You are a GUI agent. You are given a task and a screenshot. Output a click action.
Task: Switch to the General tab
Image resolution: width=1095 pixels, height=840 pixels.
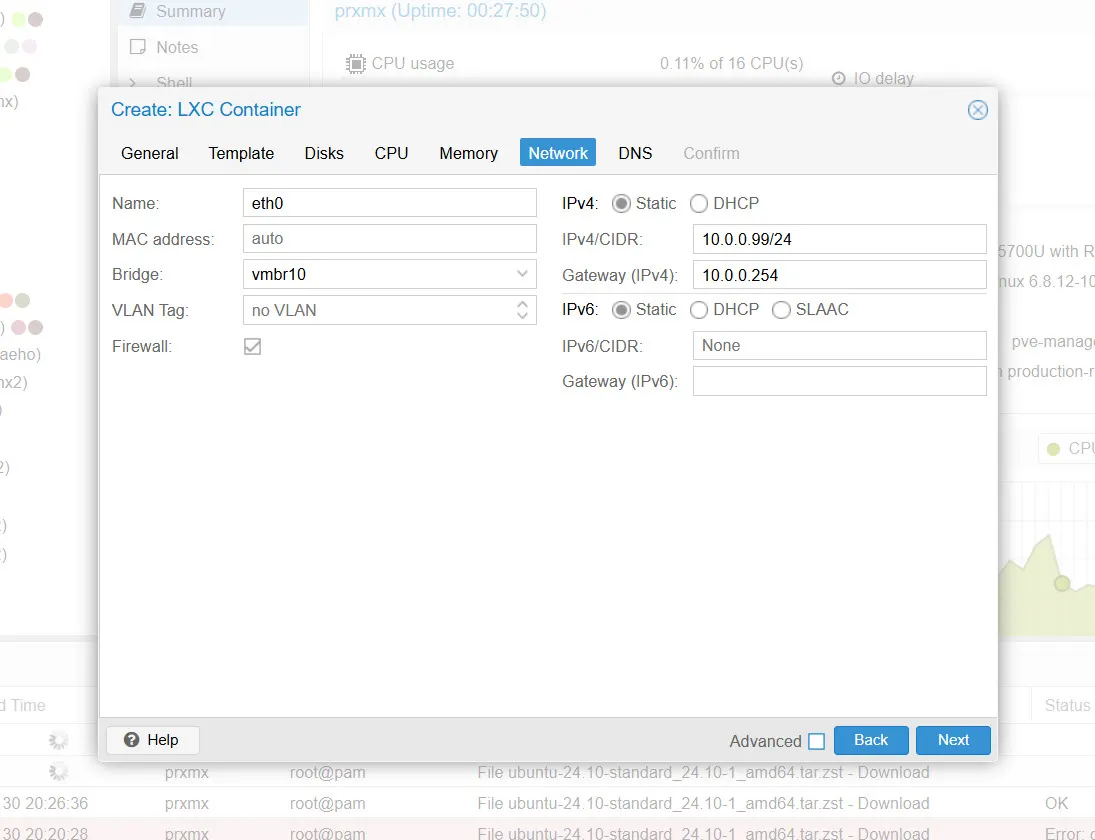(x=150, y=153)
